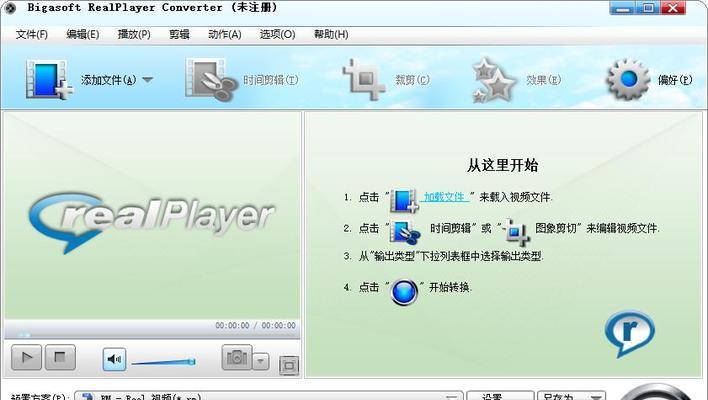The image size is (708, 400).
Task: Click the load file icon in step 1
Action: [x=404, y=200]
